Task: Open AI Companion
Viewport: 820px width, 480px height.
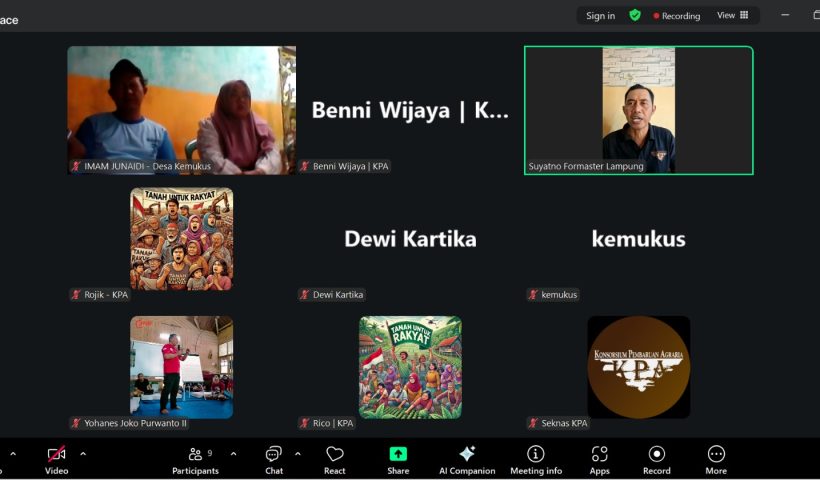Action: 467,459
